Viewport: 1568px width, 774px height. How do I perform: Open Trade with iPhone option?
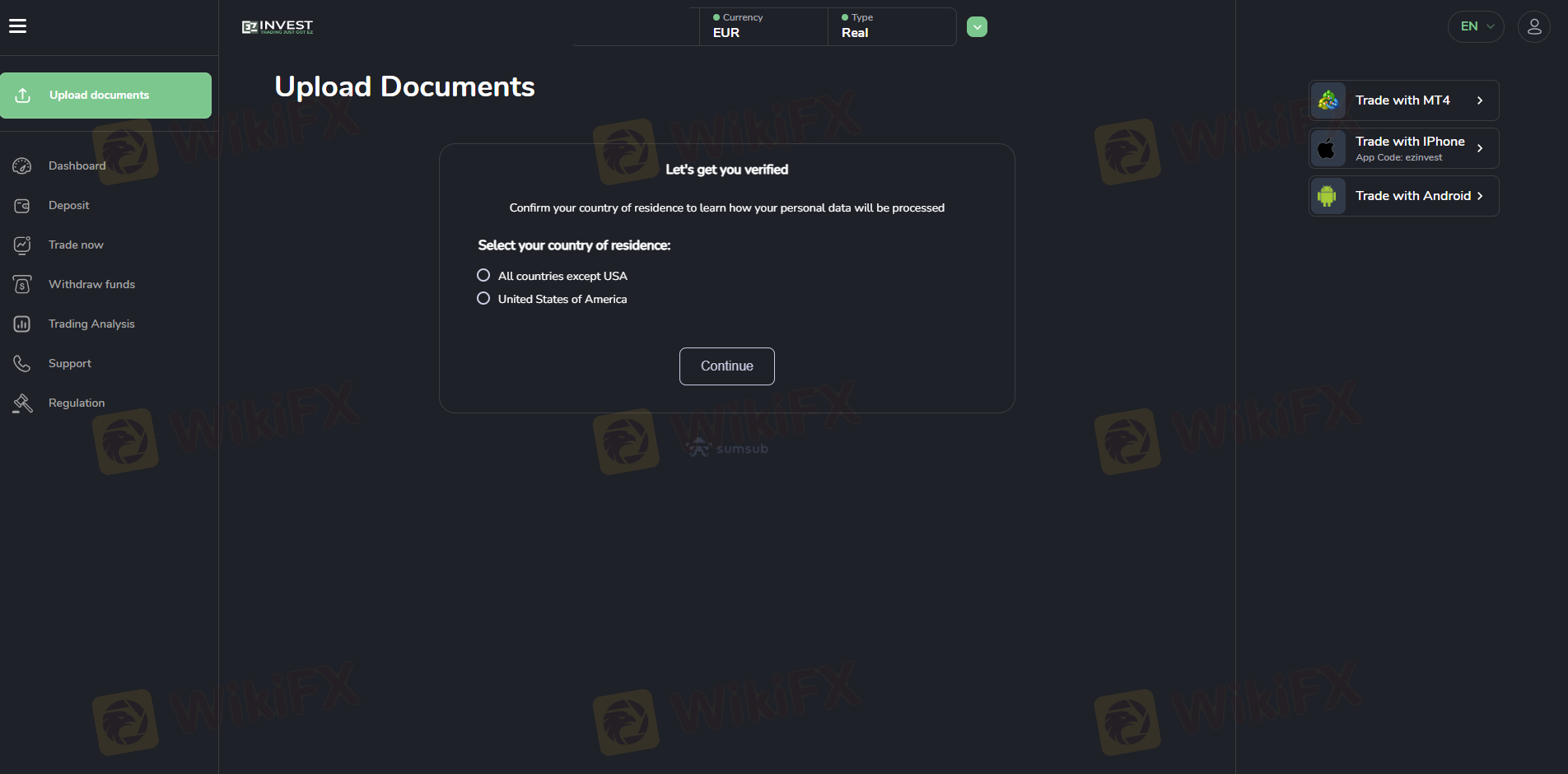(1404, 148)
